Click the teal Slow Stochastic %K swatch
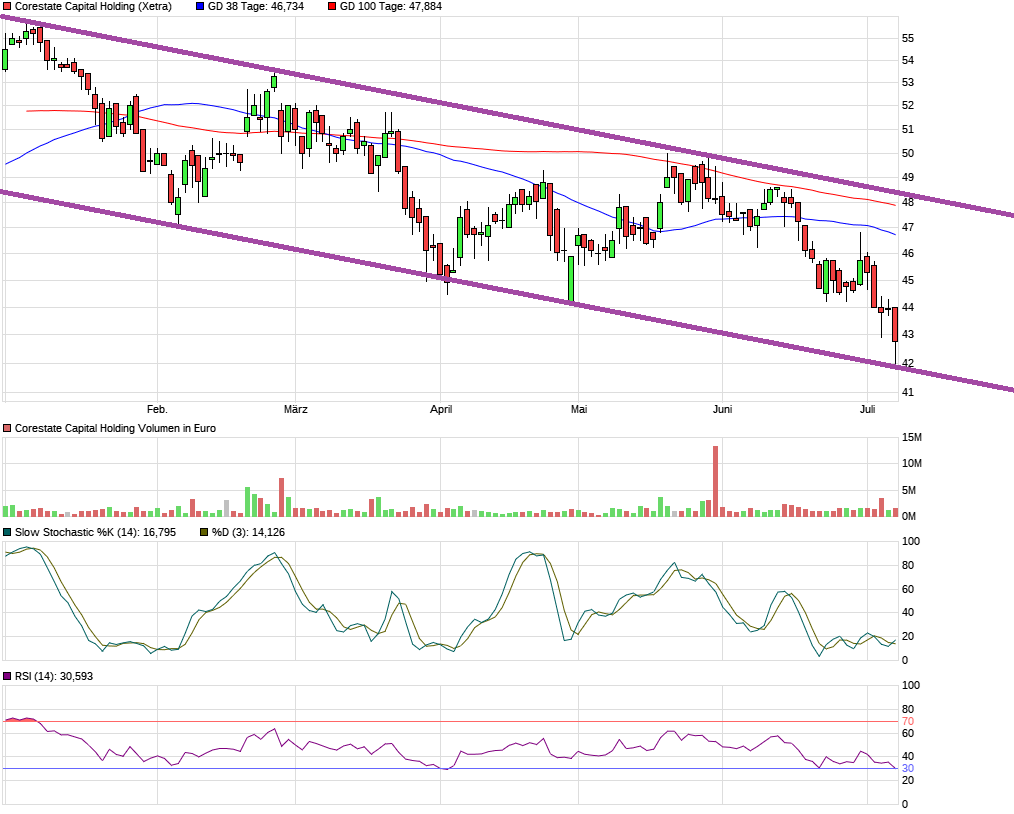Image resolution: width=1014 pixels, height=814 pixels. click(x=7, y=533)
